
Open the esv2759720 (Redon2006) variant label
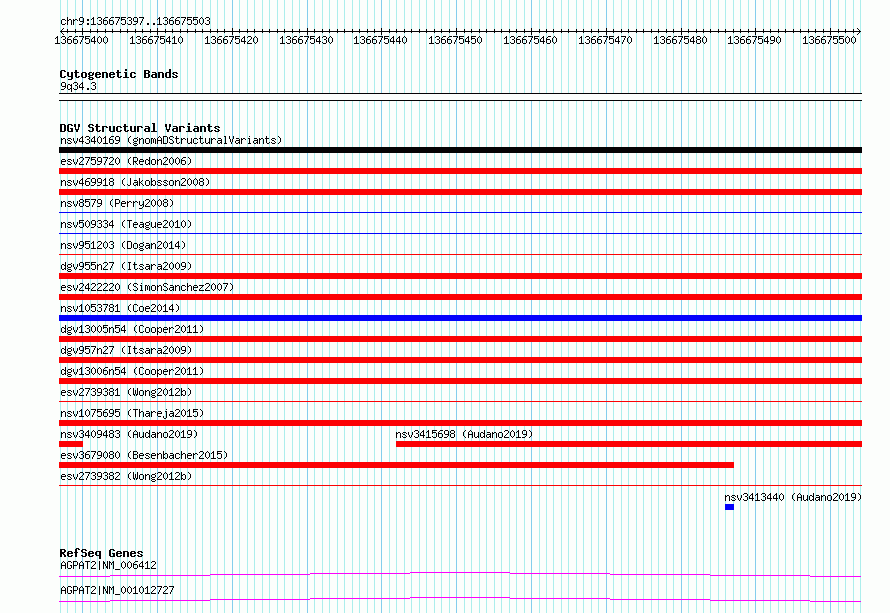pyautogui.click(x=126, y=161)
